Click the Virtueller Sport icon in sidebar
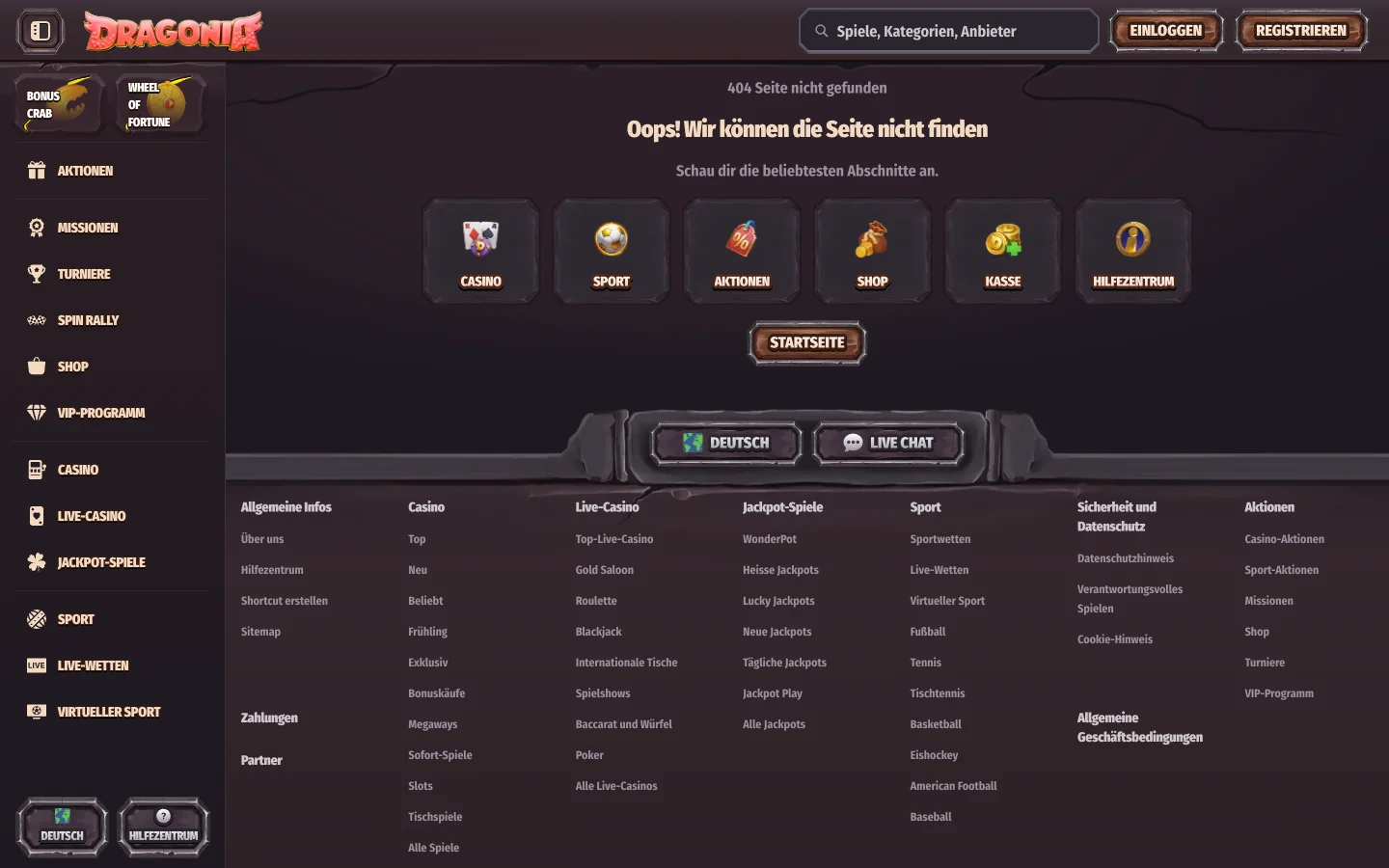The image size is (1389, 868). coord(37,712)
